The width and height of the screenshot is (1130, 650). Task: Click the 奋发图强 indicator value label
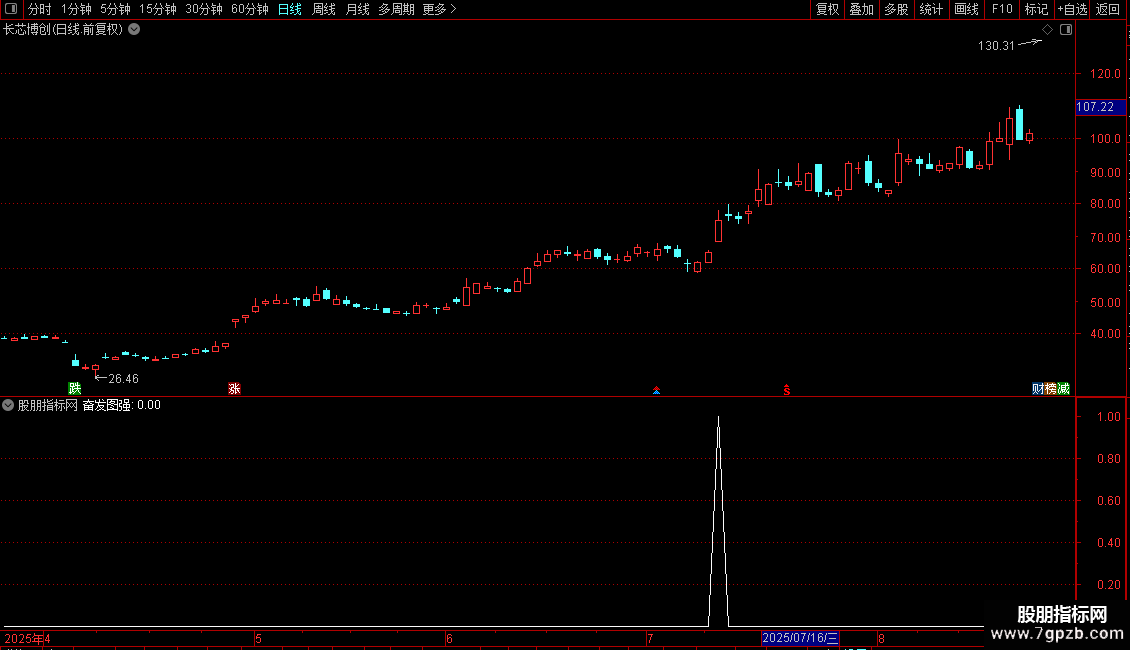(x=121, y=405)
